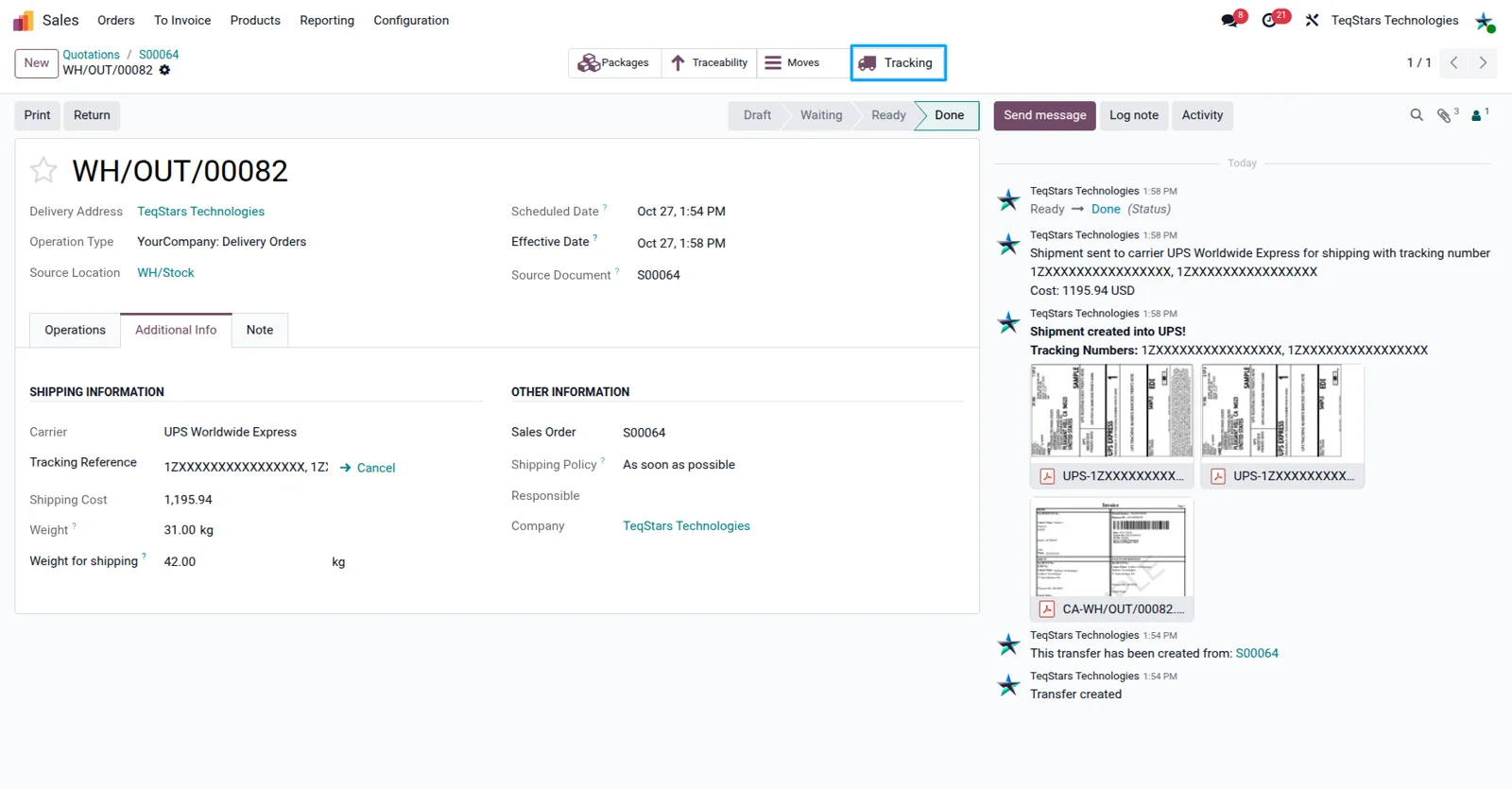1512x789 pixels.
Task: Open Quotations breadcrumb link
Action: click(91, 55)
